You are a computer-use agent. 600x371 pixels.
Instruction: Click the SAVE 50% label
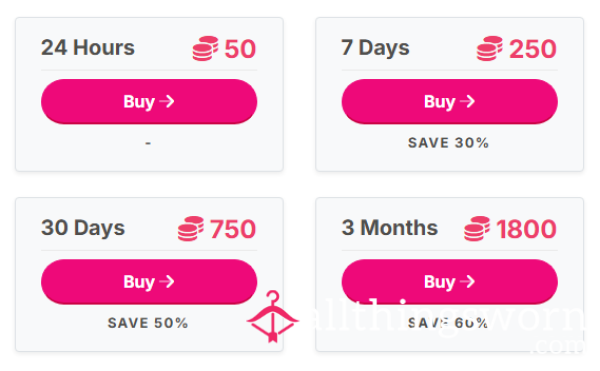pos(148,323)
